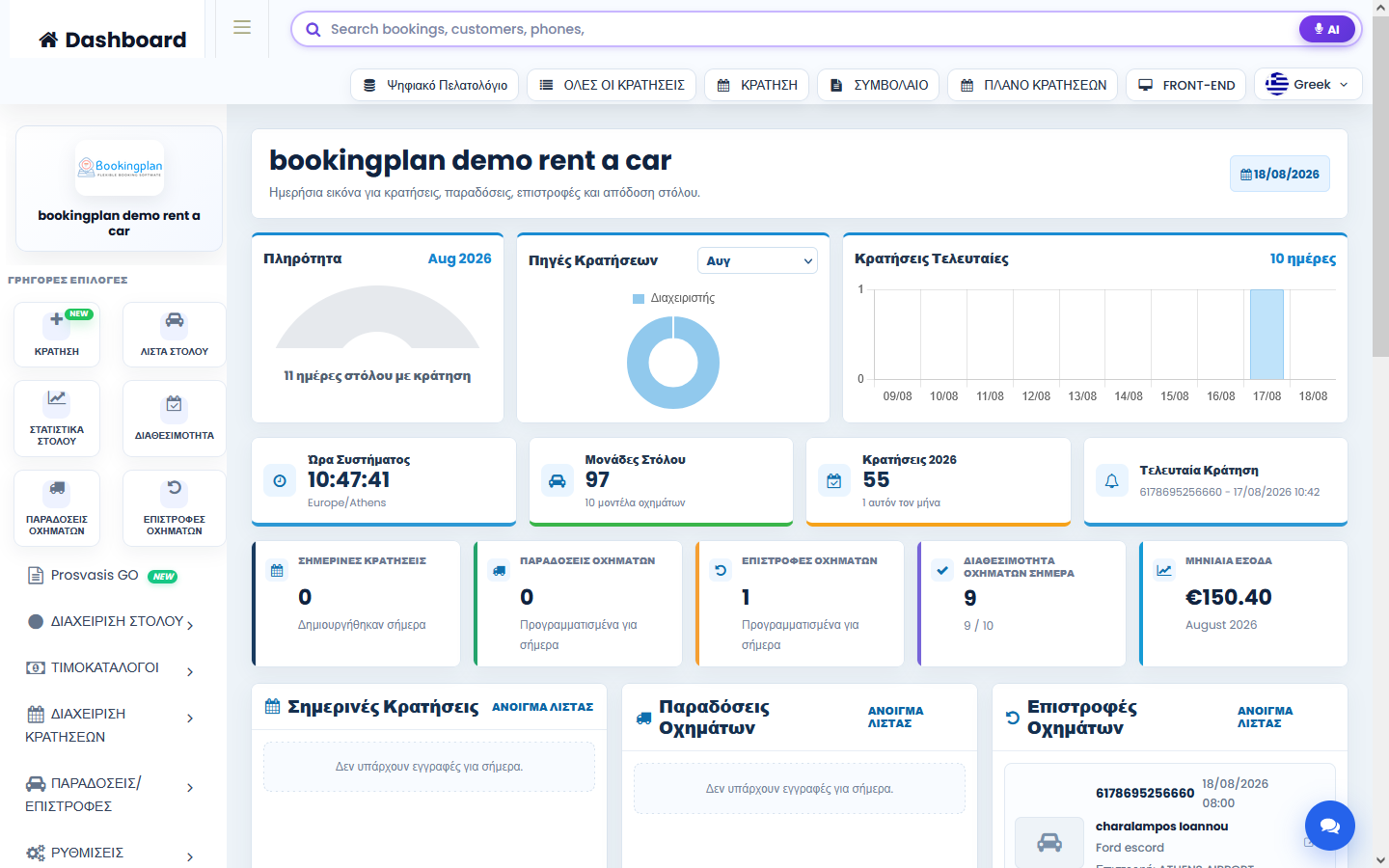The width and height of the screenshot is (1389, 868).
Task: Click calendar icon beside Σημερινές Κρατήσεις heading
Action: click(x=273, y=707)
